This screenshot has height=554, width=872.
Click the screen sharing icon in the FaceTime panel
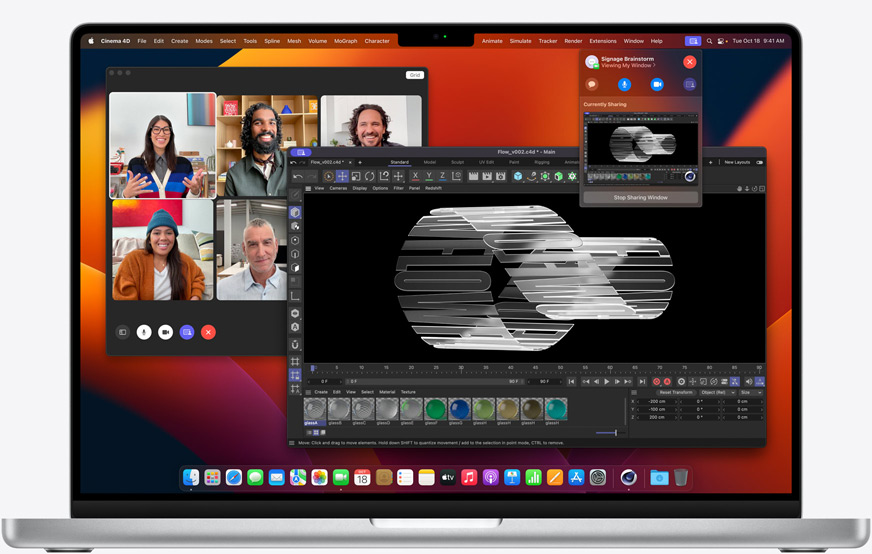point(690,85)
